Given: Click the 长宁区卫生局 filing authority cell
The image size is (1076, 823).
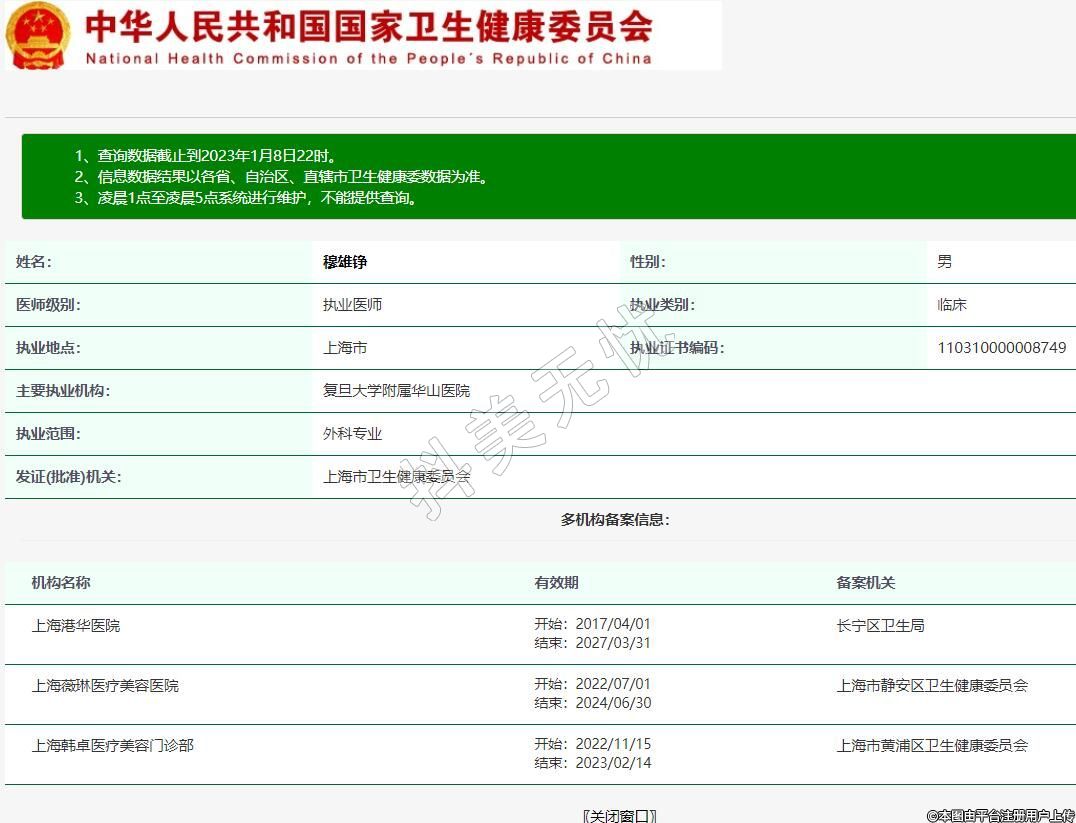Looking at the screenshot, I should pos(880,626).
